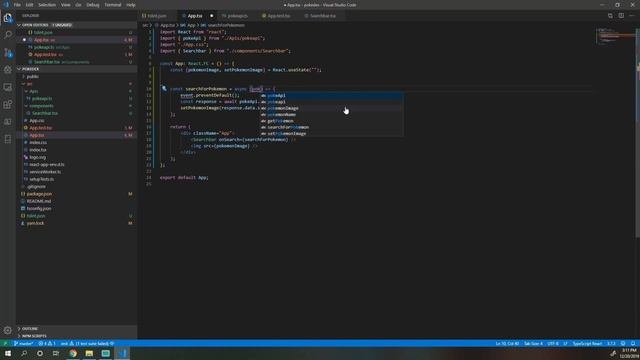Click UTF-8 encoding in status bar
Viewport: 640px width, 360px height.
553,344
